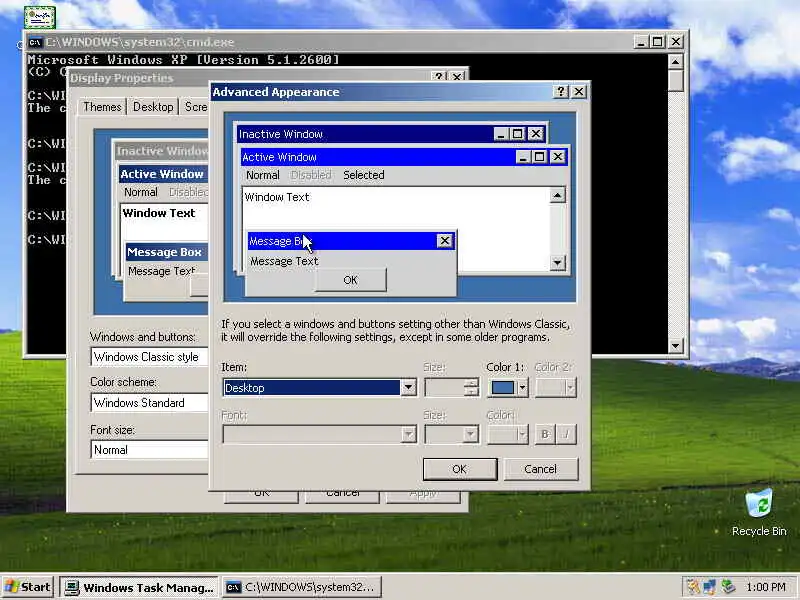This screenshot has height=600, width=800.
Task: Open the Start menu
Action: pos(28,587)
